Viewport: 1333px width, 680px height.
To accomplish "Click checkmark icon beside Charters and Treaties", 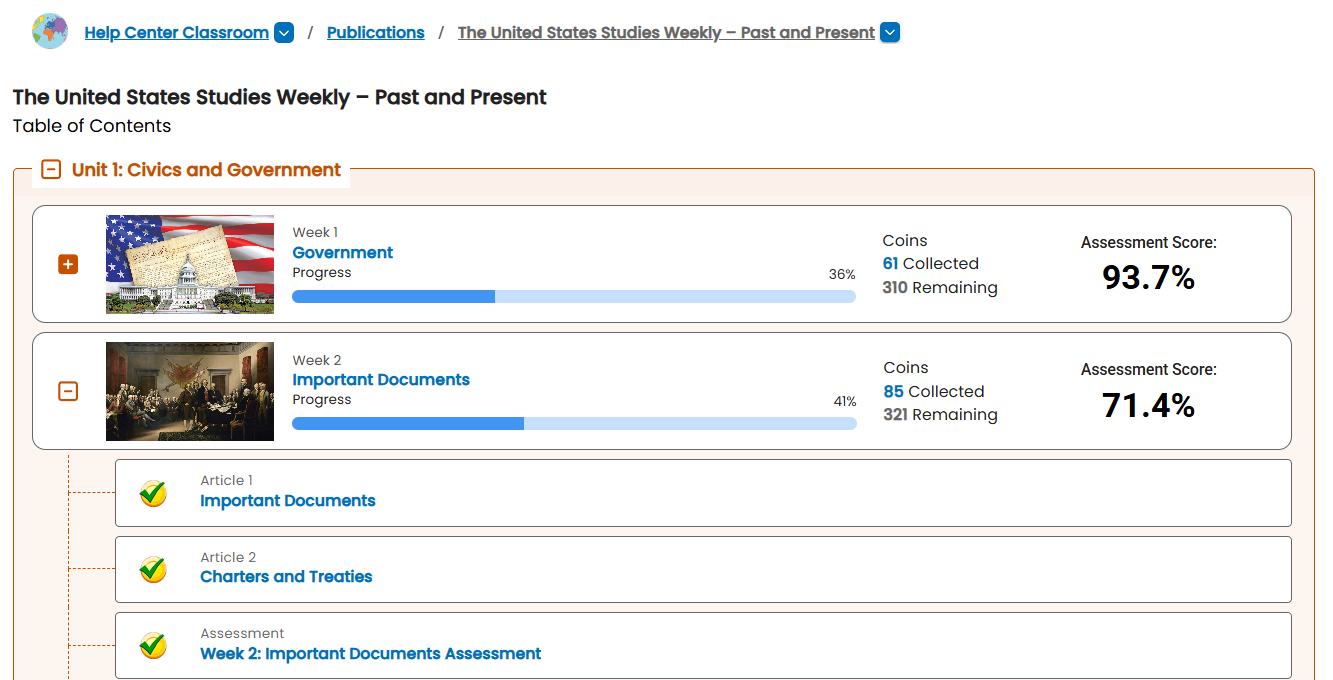I will [153, 569].
